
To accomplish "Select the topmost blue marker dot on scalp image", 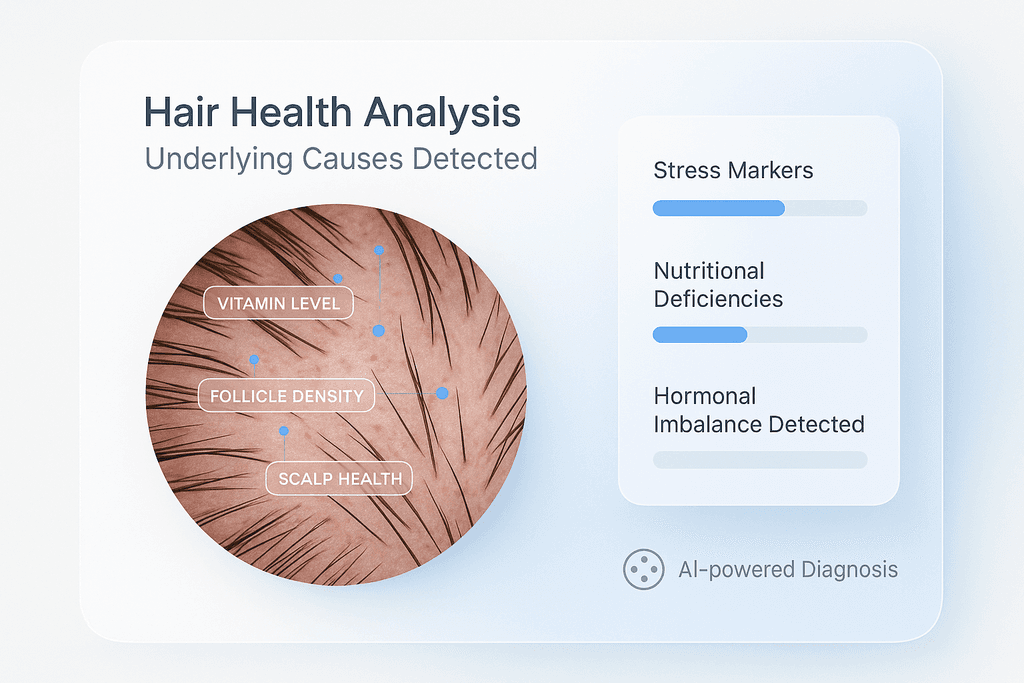I will 379,249.
